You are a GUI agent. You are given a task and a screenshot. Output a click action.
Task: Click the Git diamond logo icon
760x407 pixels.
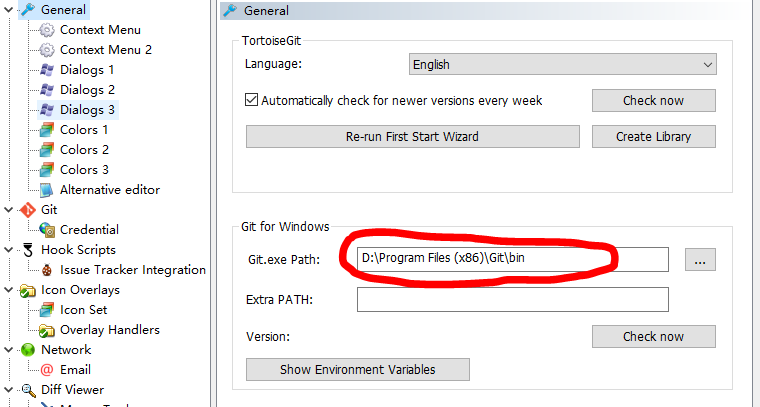pos(28,210)
